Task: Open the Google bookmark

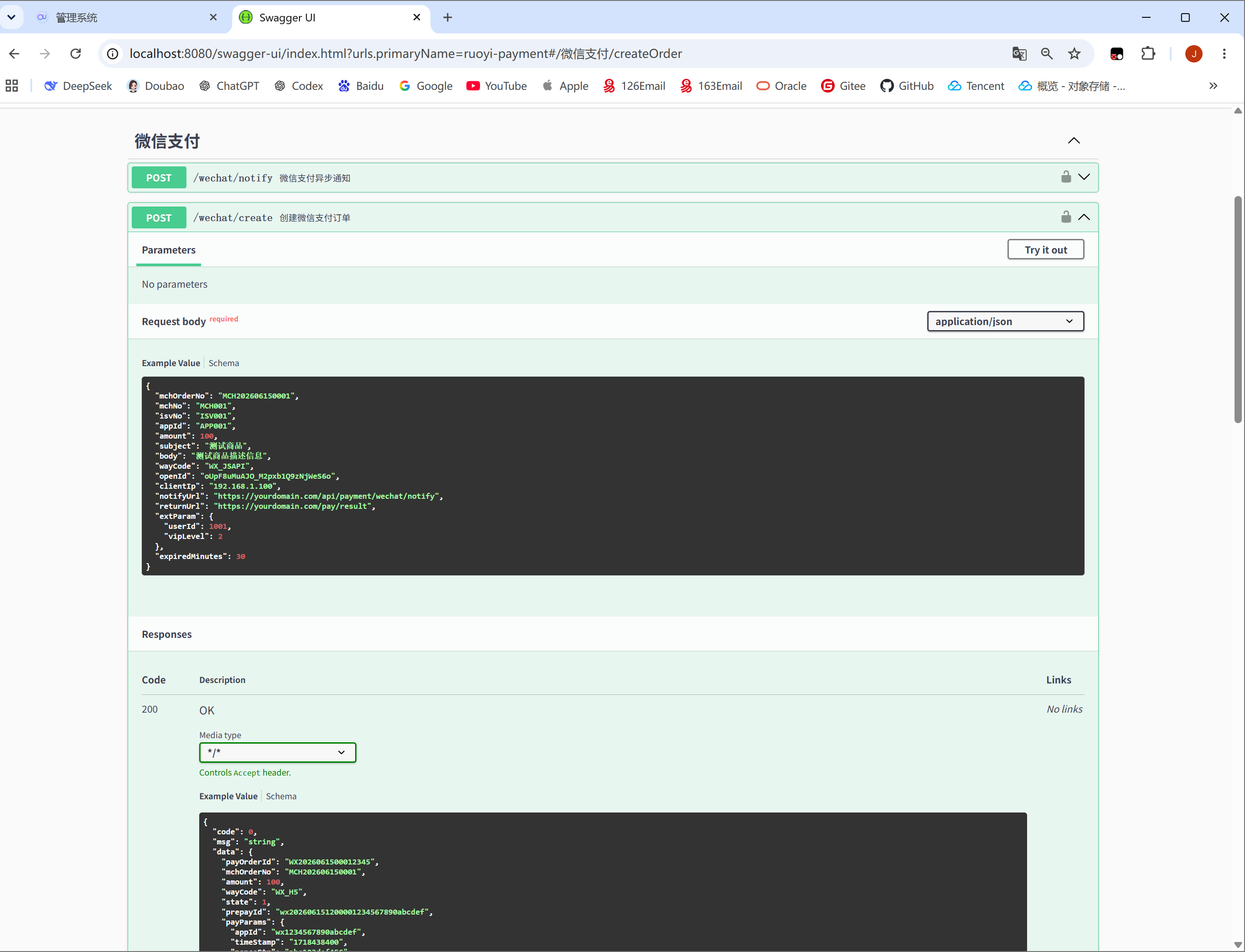Action: click(426, 86)
